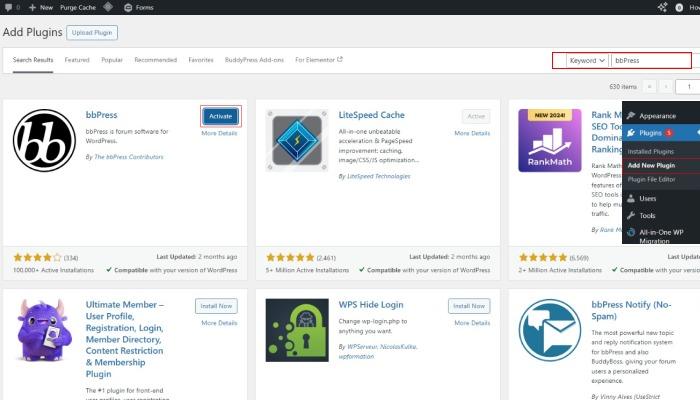This screenshot has height=400, width=700.
Task: Switch to the Featured tab
Action: (77, 60)
